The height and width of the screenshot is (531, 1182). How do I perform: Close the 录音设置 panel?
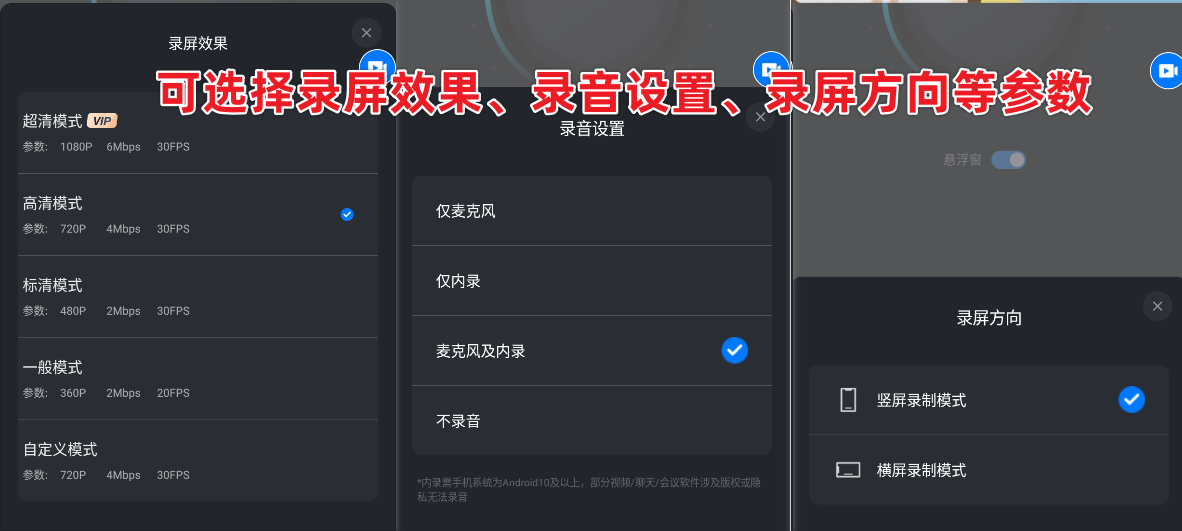(x=760, y=118)
